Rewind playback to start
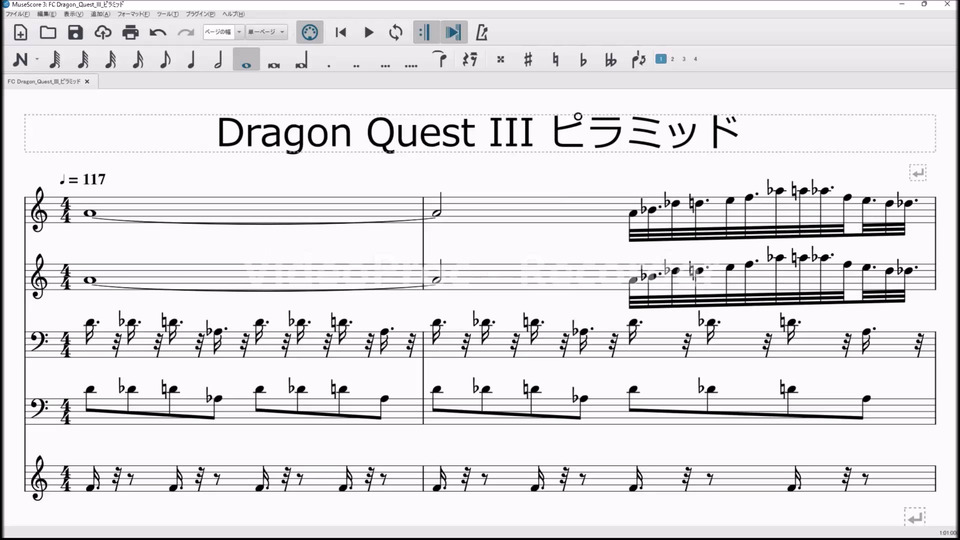 341,32
